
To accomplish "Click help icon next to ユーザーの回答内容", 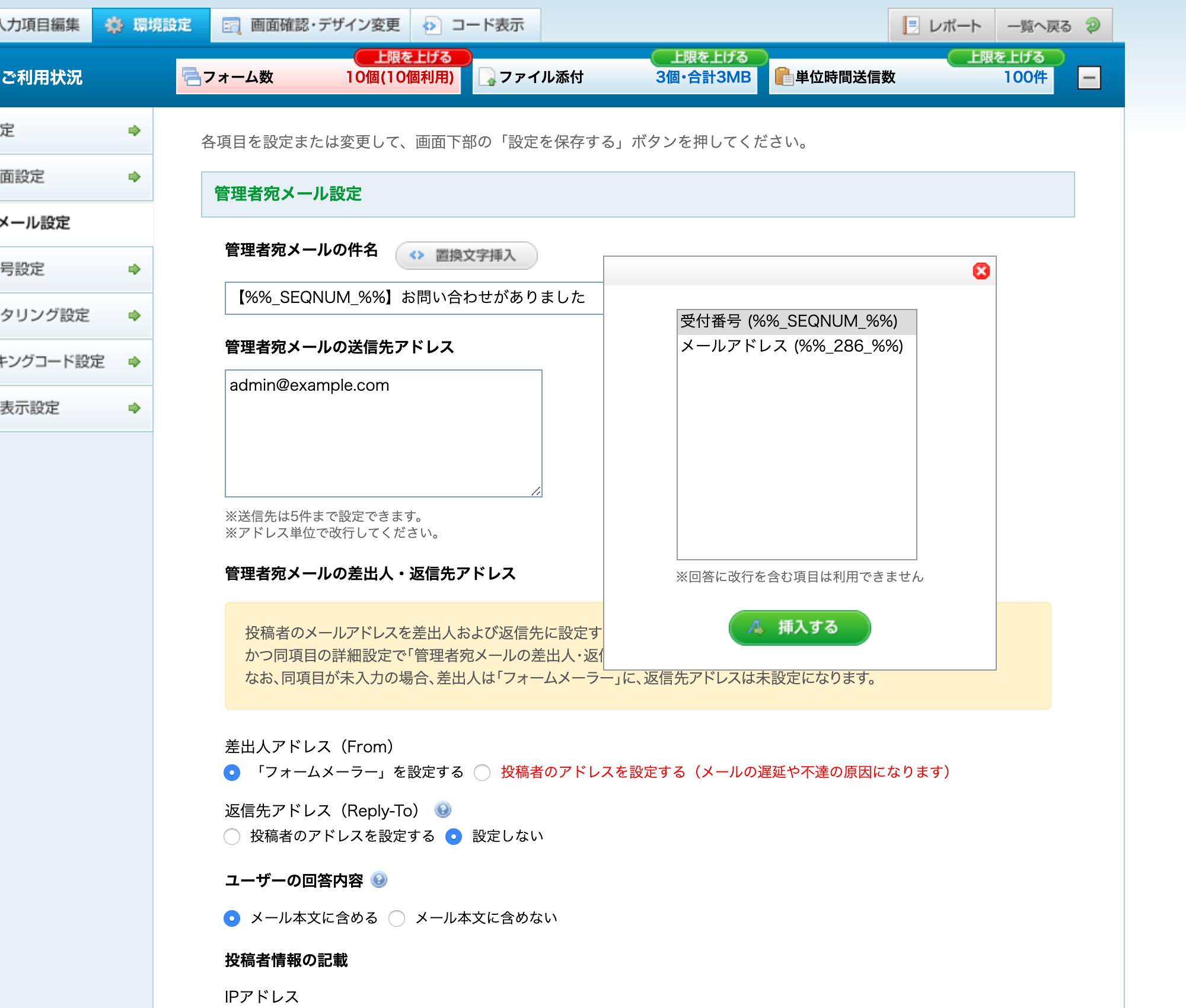I will click(379, 879).
